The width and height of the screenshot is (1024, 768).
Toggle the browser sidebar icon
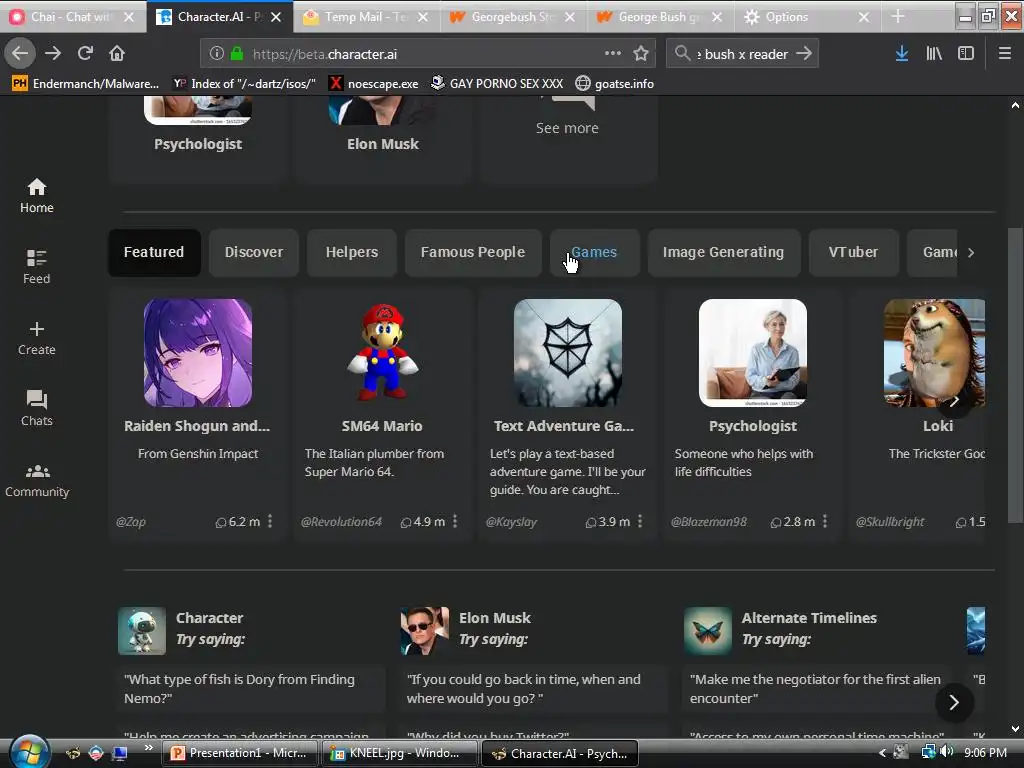click(966, 54)
